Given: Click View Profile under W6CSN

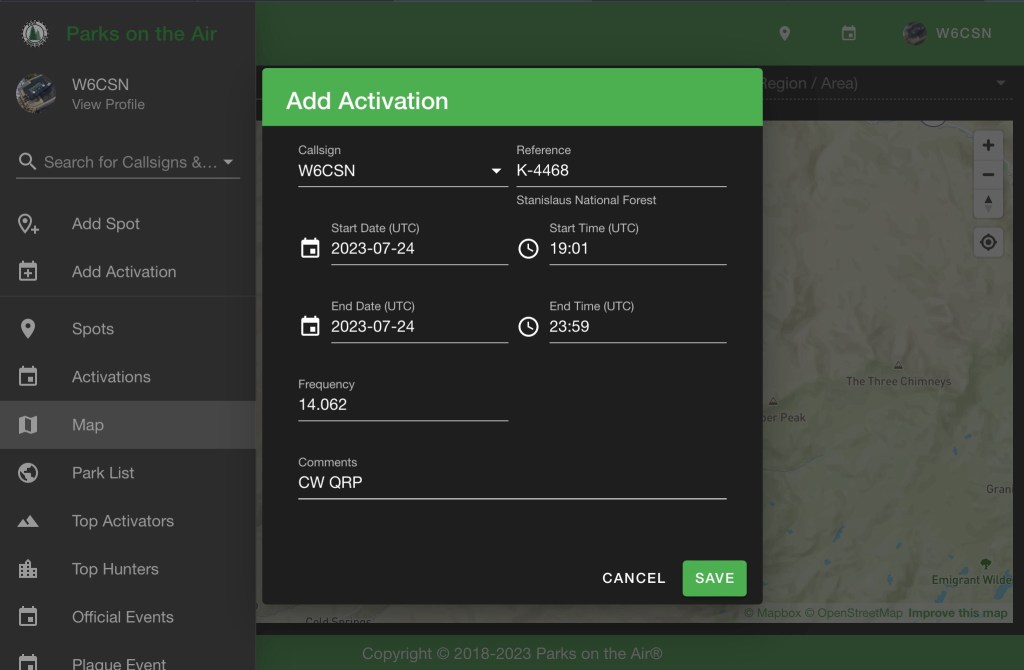Looking at the screenshot, I should tap(108, 104).
